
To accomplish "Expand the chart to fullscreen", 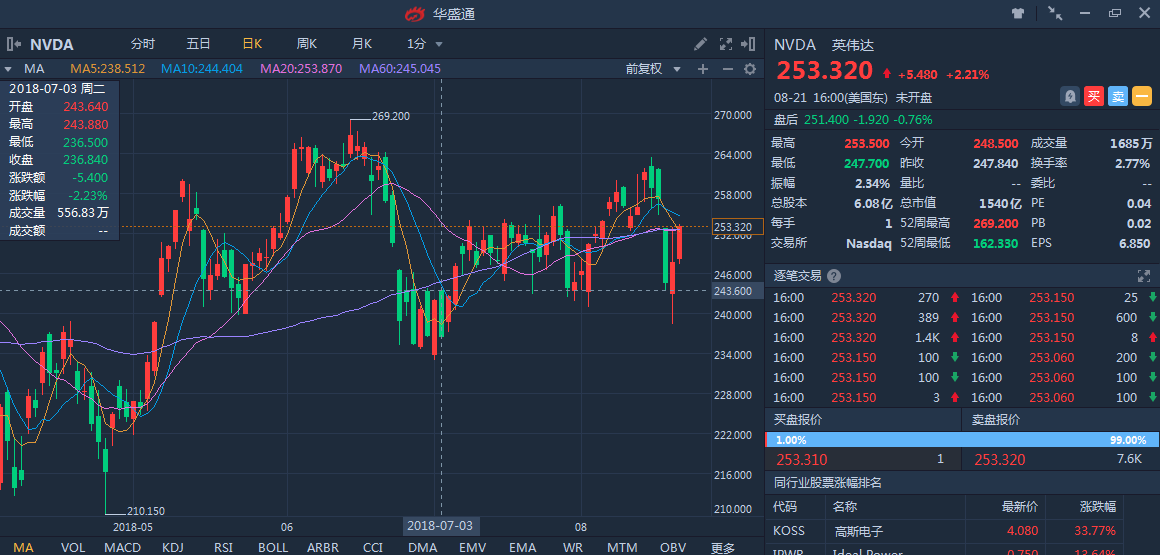I will (726, 44).
